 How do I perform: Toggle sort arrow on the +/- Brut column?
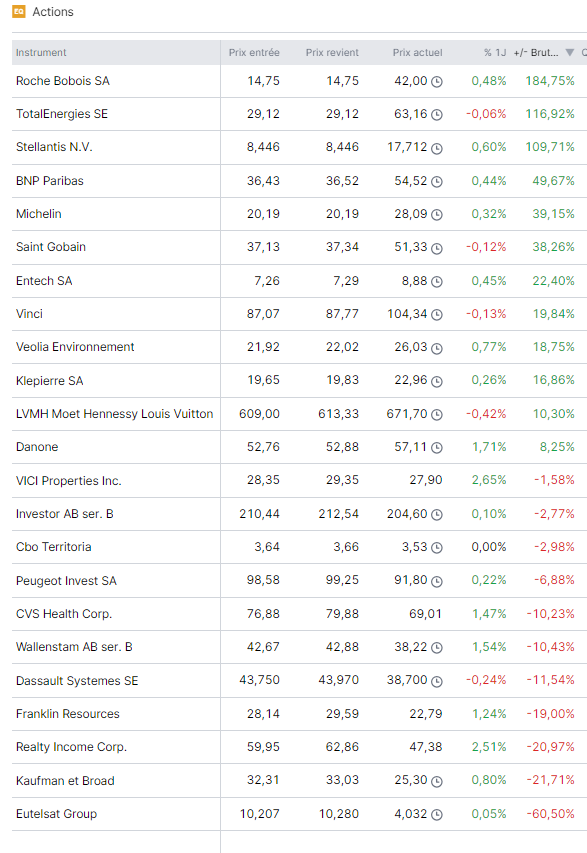click(x=570, y=52)
